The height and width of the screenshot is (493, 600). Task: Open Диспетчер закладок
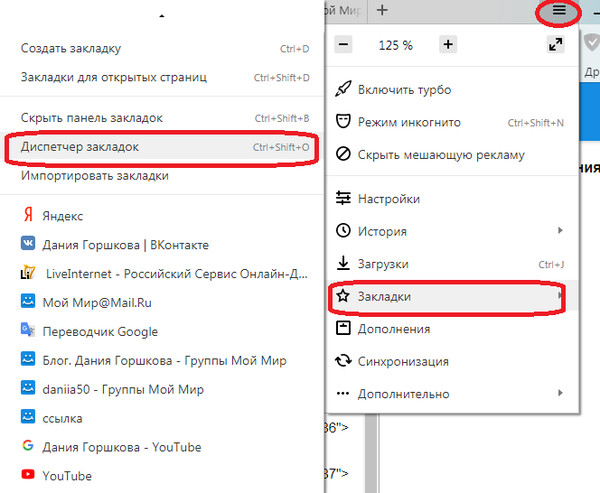pos(162,147)
